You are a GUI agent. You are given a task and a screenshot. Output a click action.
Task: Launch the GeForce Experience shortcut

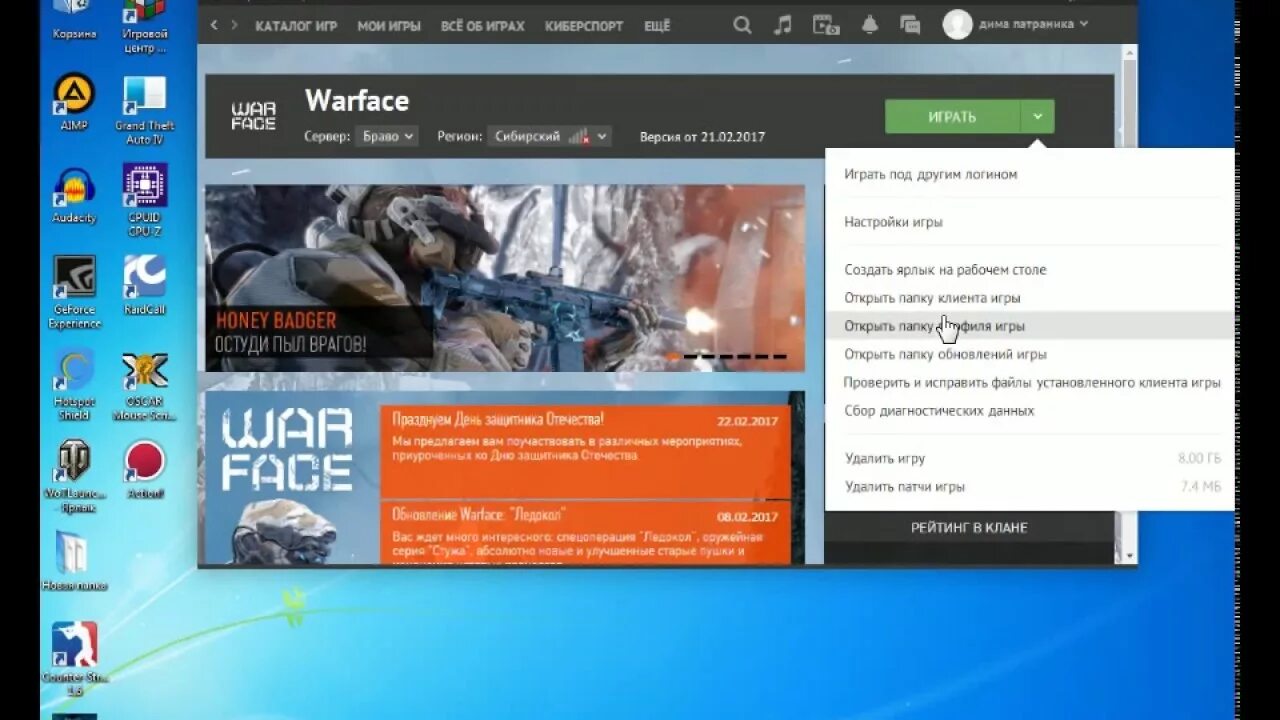click(74, 292)
